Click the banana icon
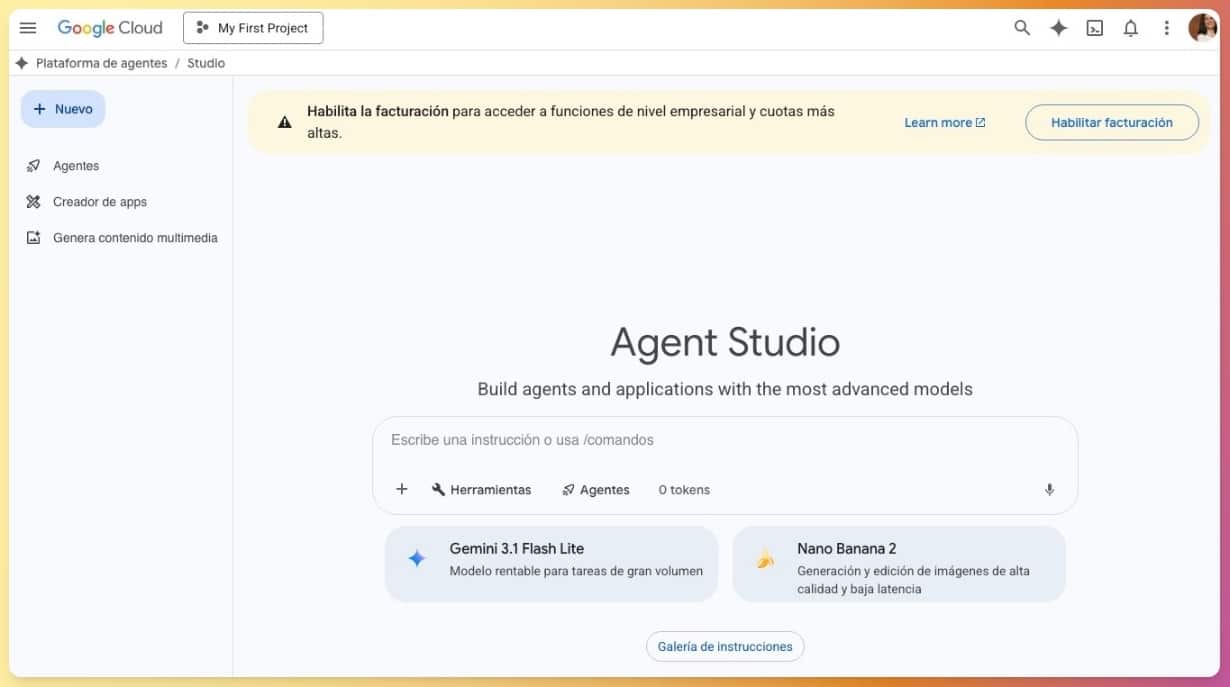The height and width of the screenshot is (687, 1230). point(765,559)
